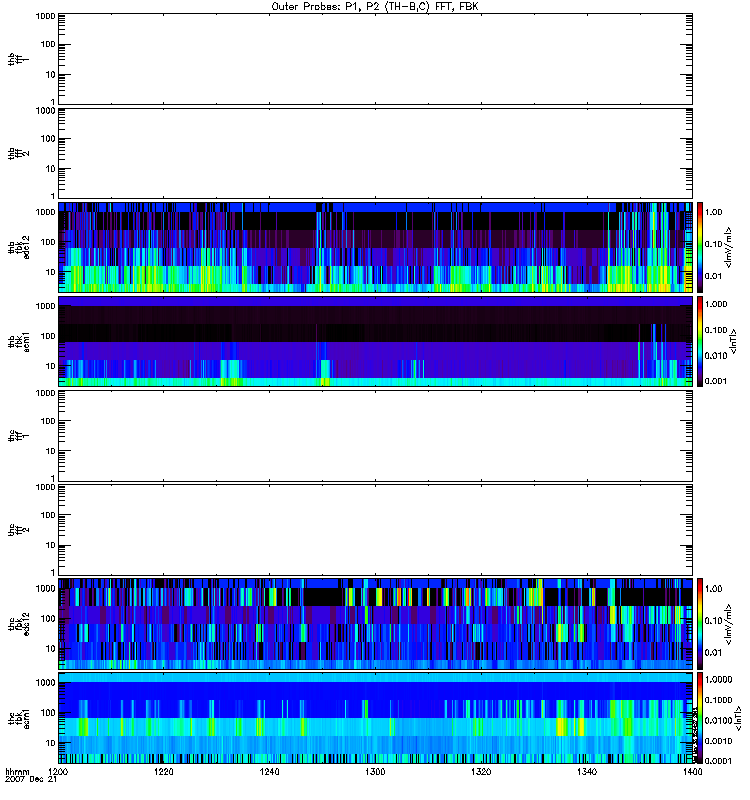
Task: Click the thb fbk edc12 spectrogram panel
Action: point(375,246)
